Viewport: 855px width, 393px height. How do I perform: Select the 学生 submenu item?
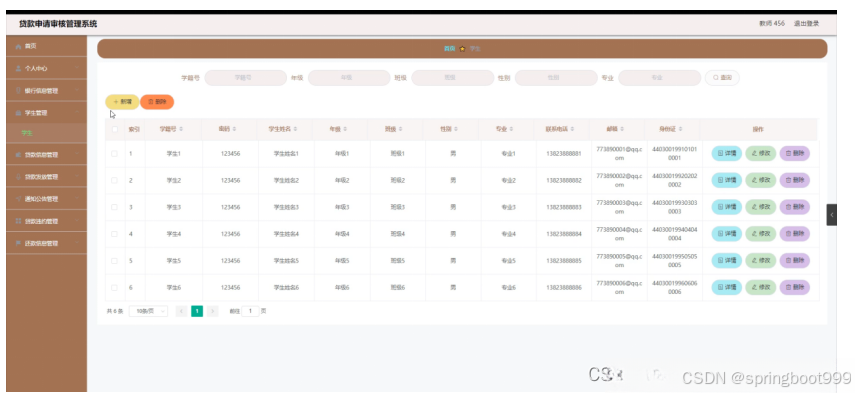click(46, 133)
